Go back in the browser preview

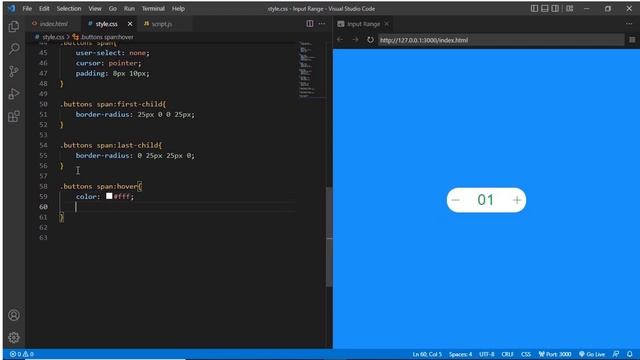point(340,40)
